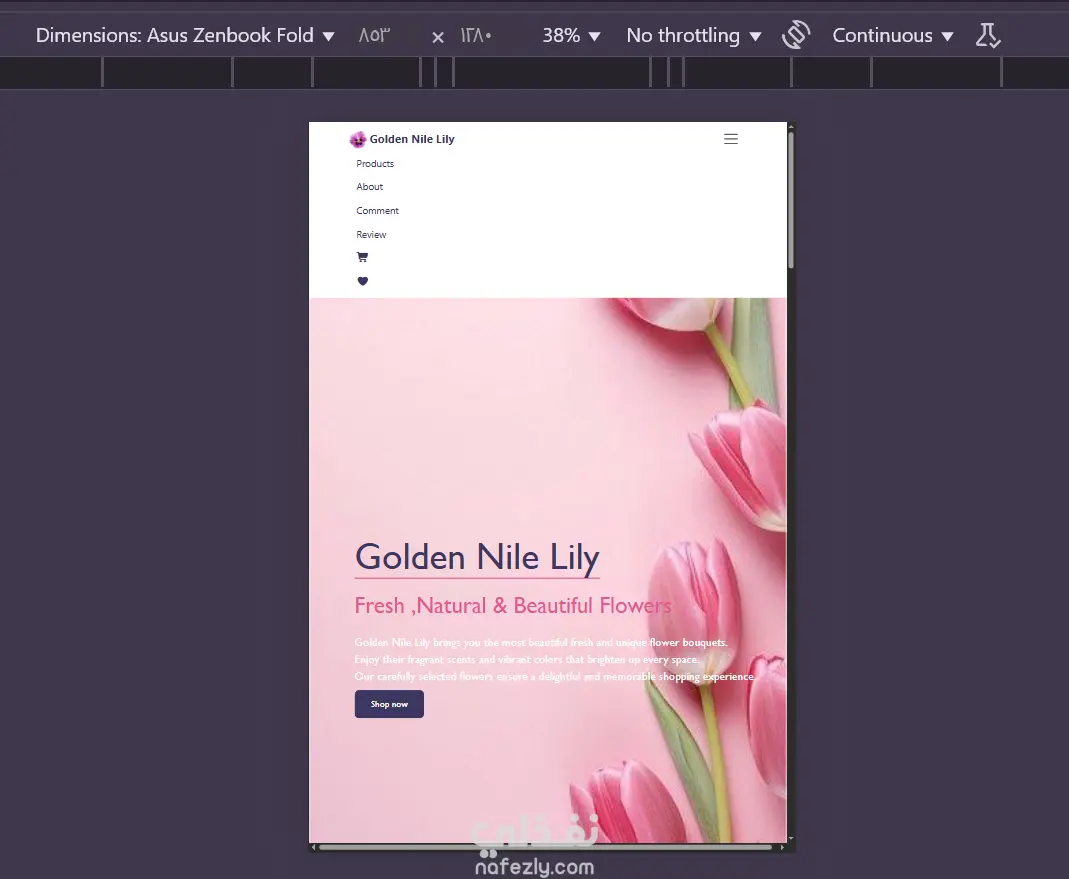Rotate the device viewport orientation
The width and height of the screenshot is (1069, 879).
[796, 35]
